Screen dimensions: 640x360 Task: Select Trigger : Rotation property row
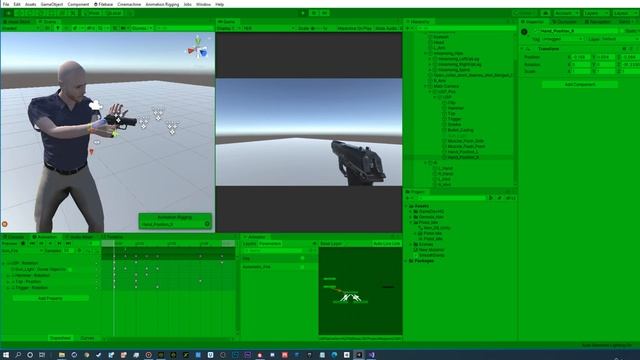click(32, 288)
